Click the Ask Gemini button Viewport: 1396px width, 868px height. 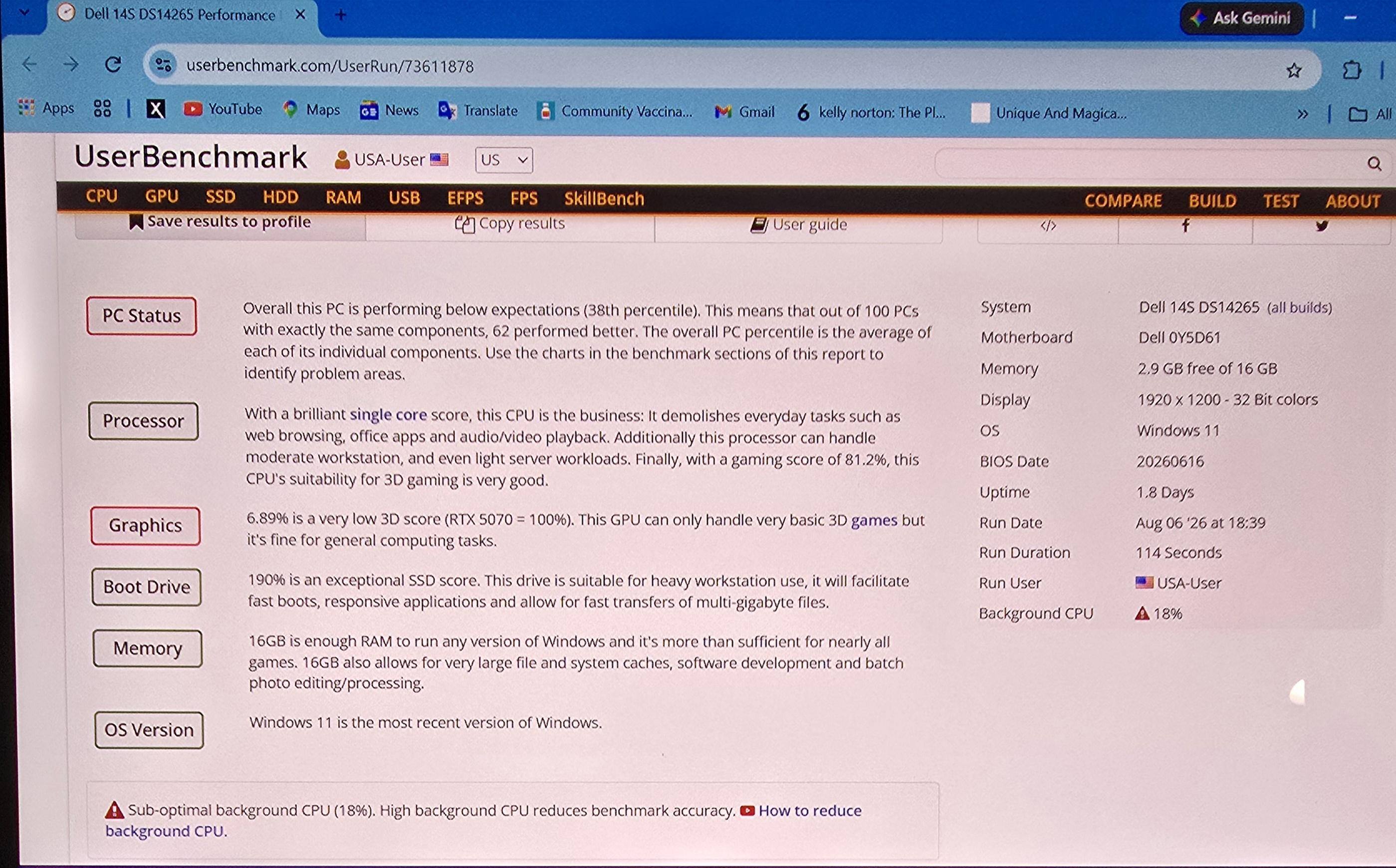[x=1242, y=18]
